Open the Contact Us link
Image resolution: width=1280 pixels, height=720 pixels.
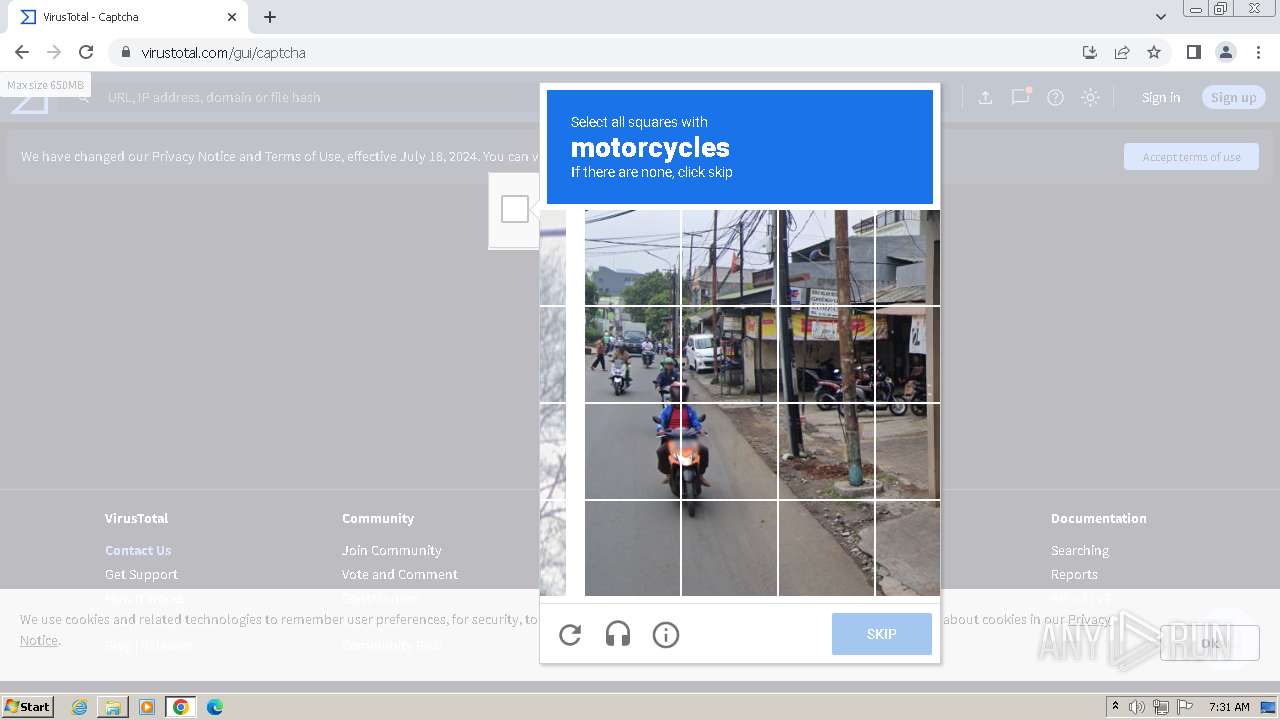pyautogui.click(x=138, y=550)
